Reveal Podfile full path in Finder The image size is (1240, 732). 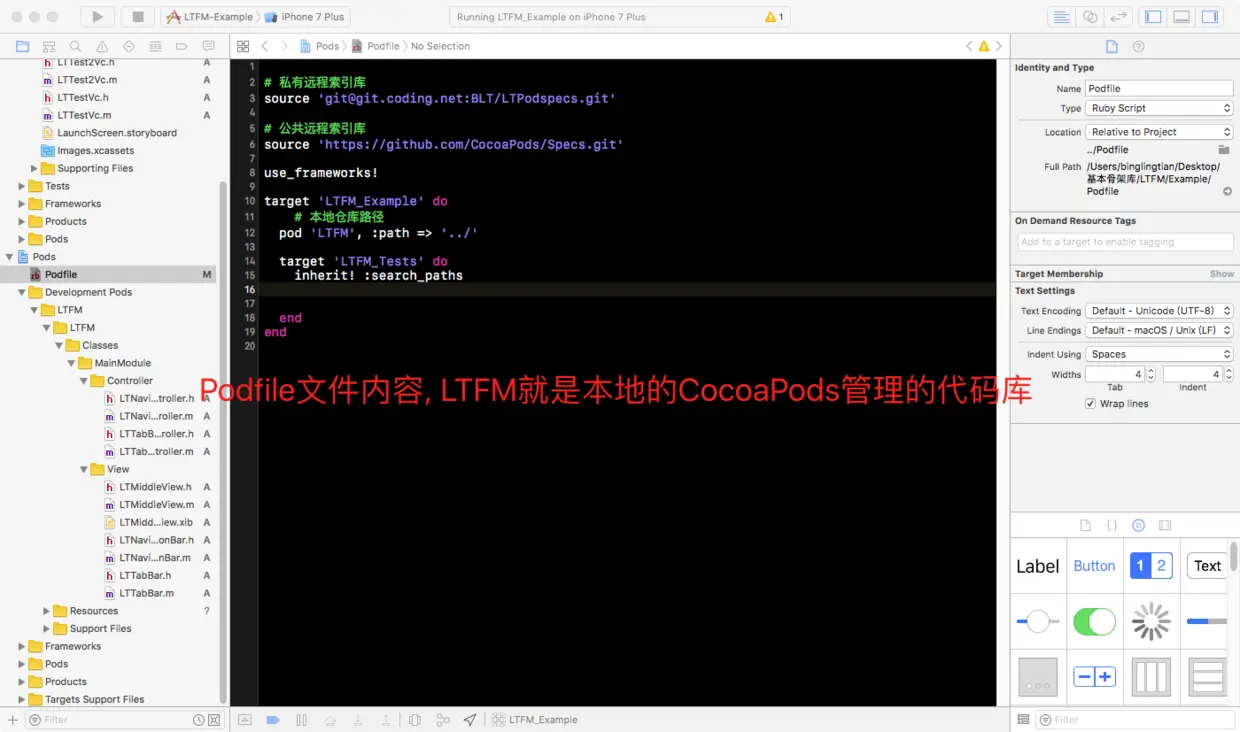coord(1227,192)
